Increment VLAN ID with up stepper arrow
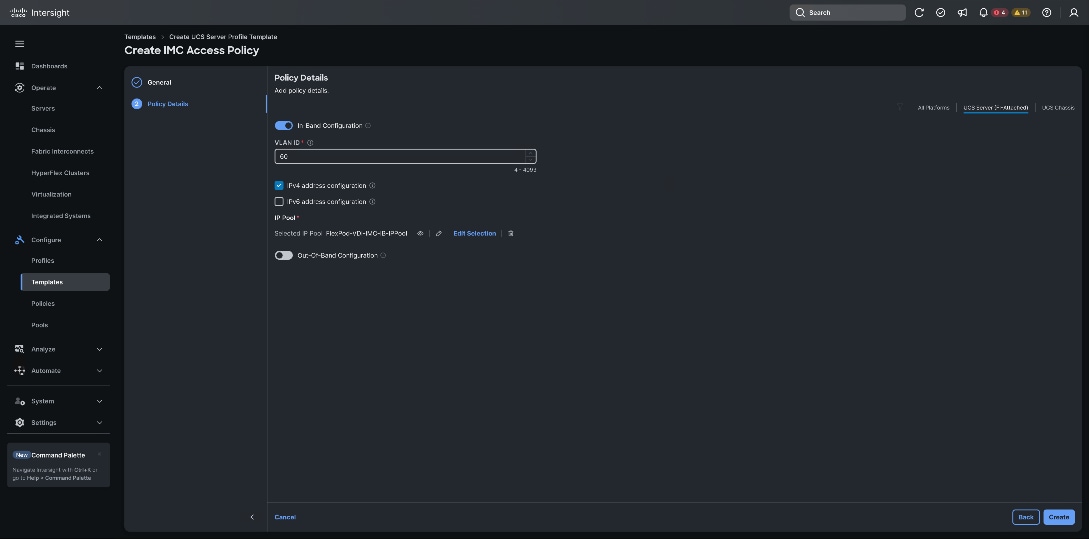 531,153
